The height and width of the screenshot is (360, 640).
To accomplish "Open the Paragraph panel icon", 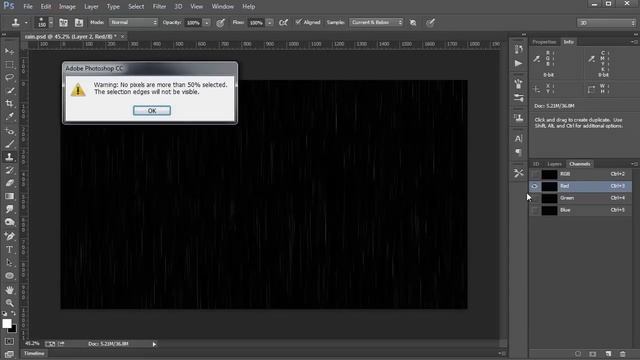I will pos(518,152).
